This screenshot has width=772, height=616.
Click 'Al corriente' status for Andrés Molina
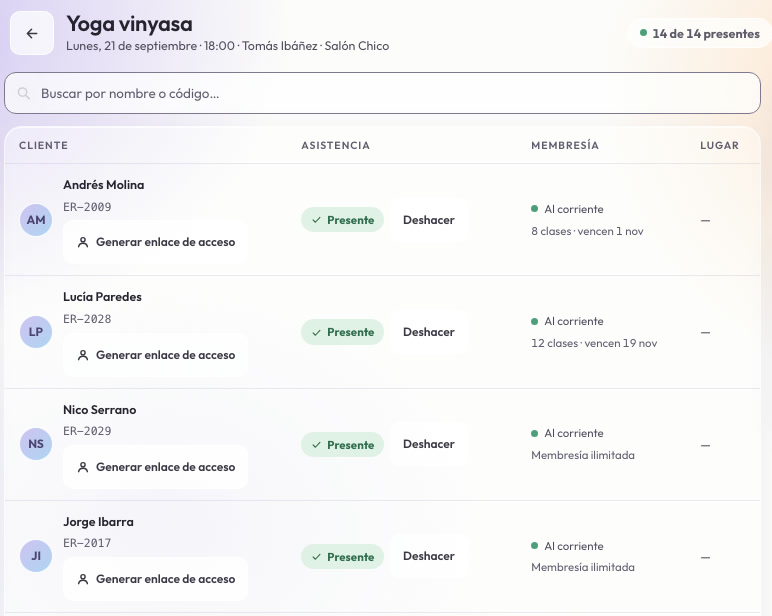point(567,209)
